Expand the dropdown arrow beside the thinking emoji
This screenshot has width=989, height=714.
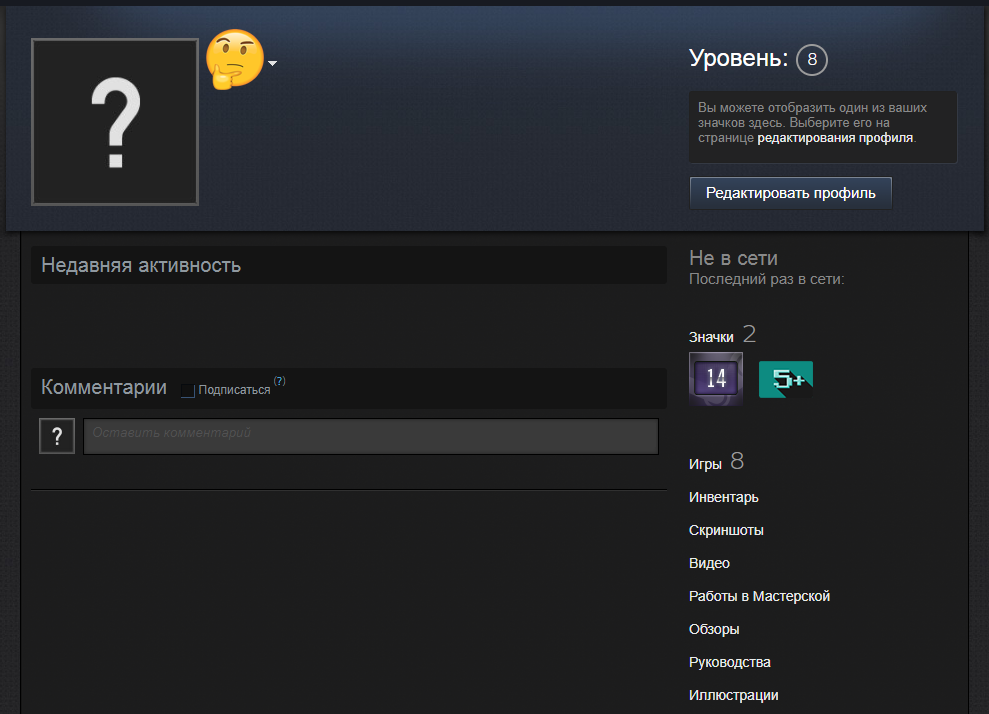(272, 63)
